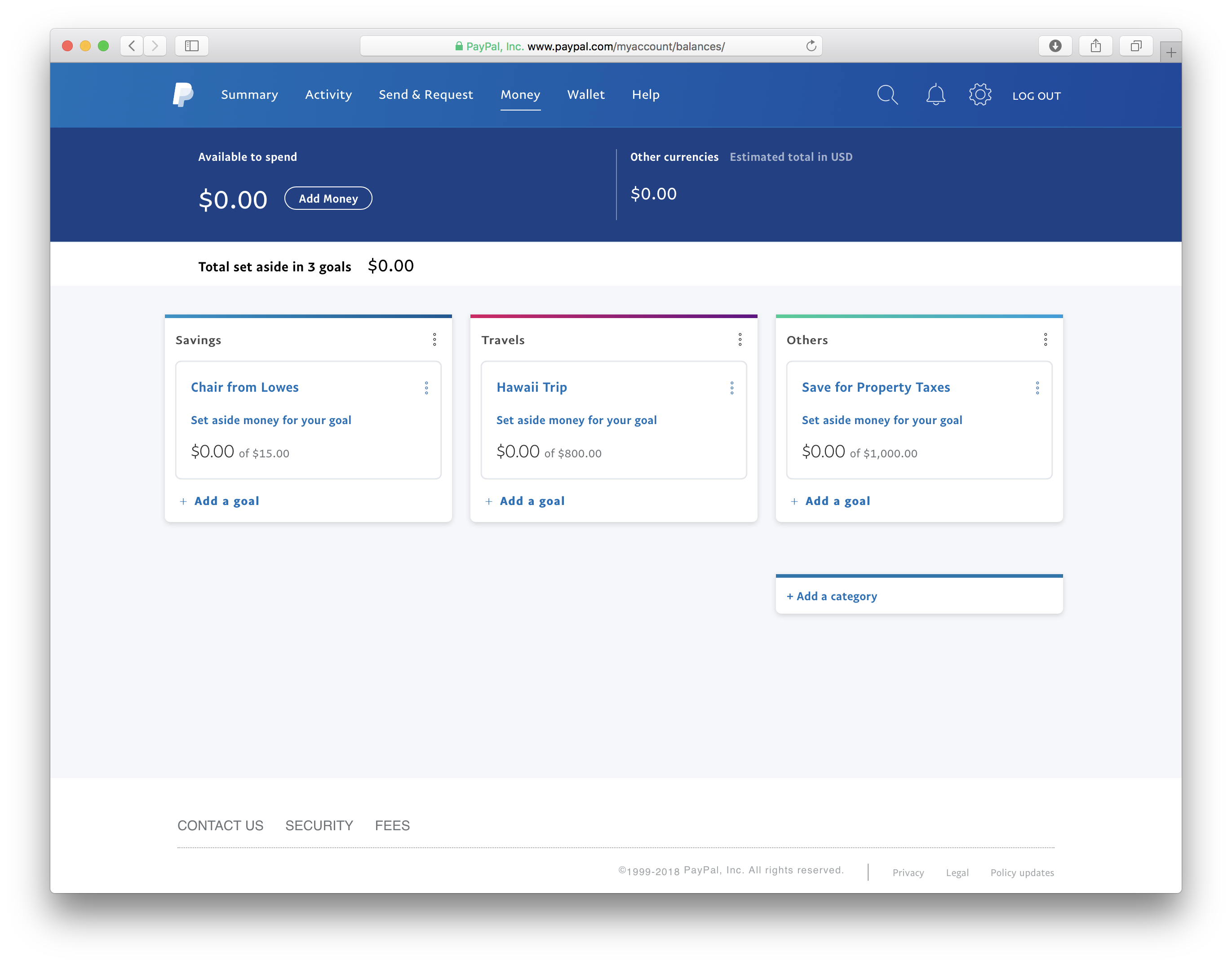Go forward with Safari forward arrow
1232x965 pixels.
click(155, 46)
